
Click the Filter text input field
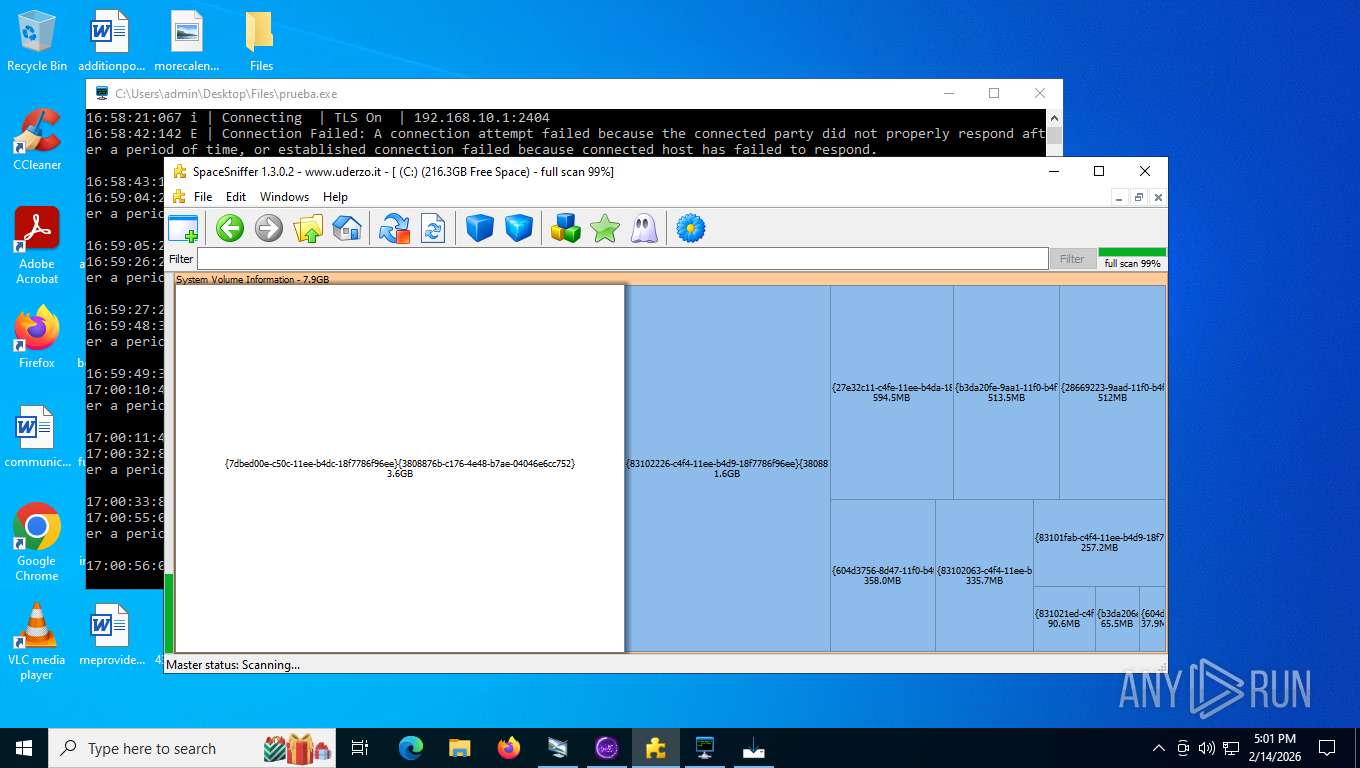coord(622,259)
